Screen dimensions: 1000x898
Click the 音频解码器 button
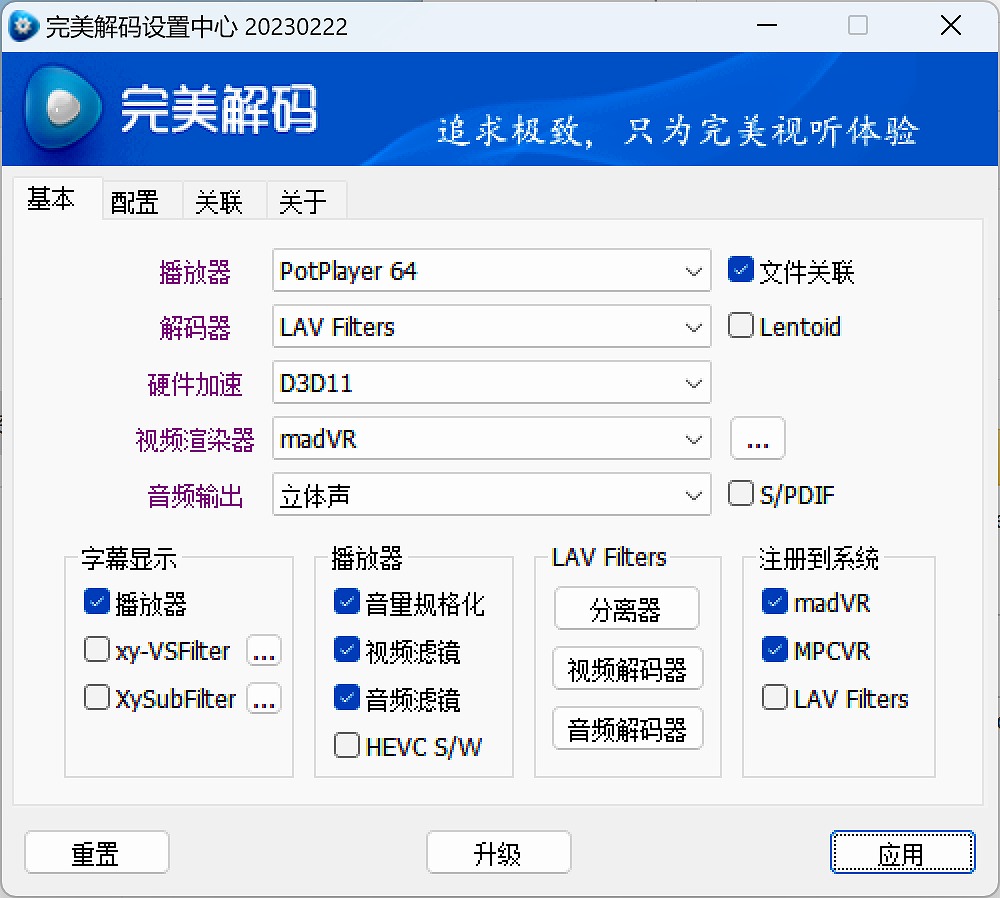click(628, 728)
